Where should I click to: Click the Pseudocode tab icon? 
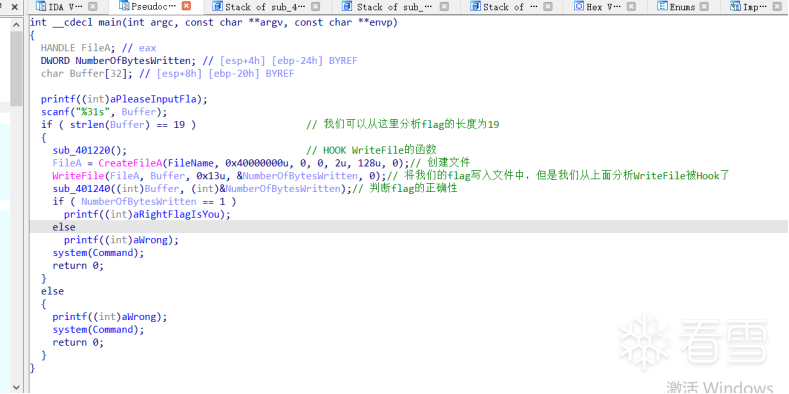124,6
